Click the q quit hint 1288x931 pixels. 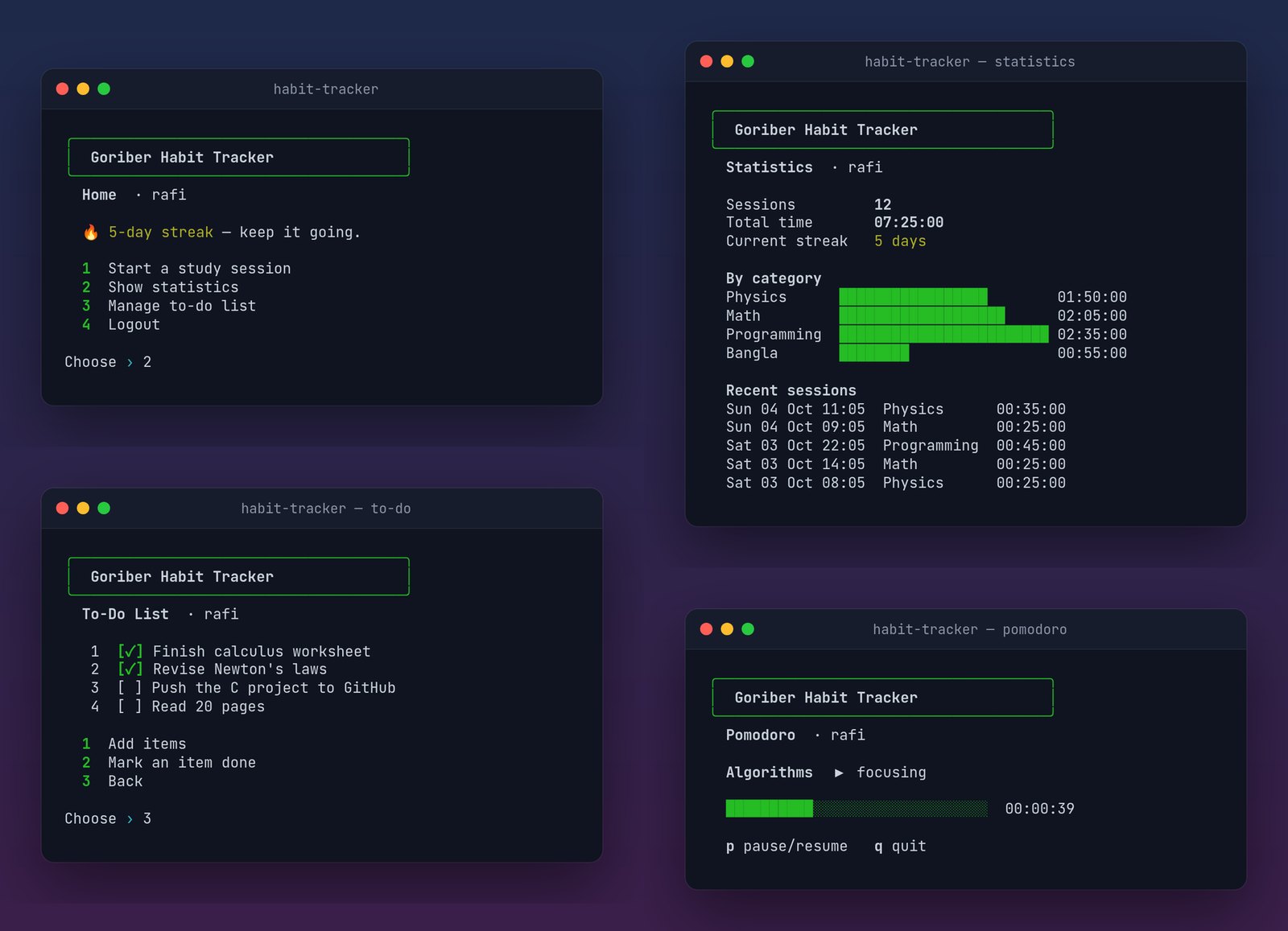(x=900, y=847)
